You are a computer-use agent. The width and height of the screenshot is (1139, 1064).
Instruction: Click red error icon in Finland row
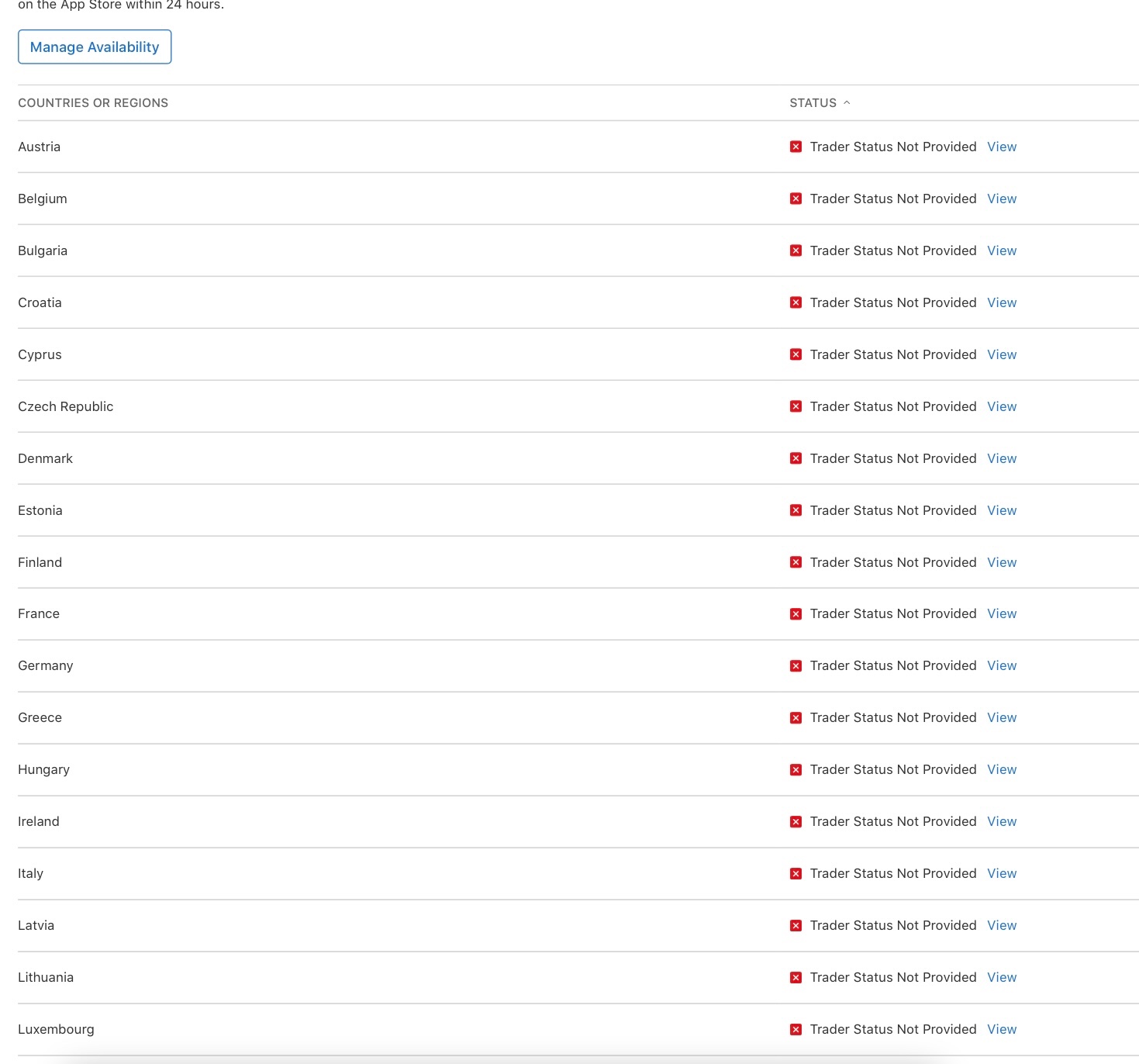click(x=796, y=562)
